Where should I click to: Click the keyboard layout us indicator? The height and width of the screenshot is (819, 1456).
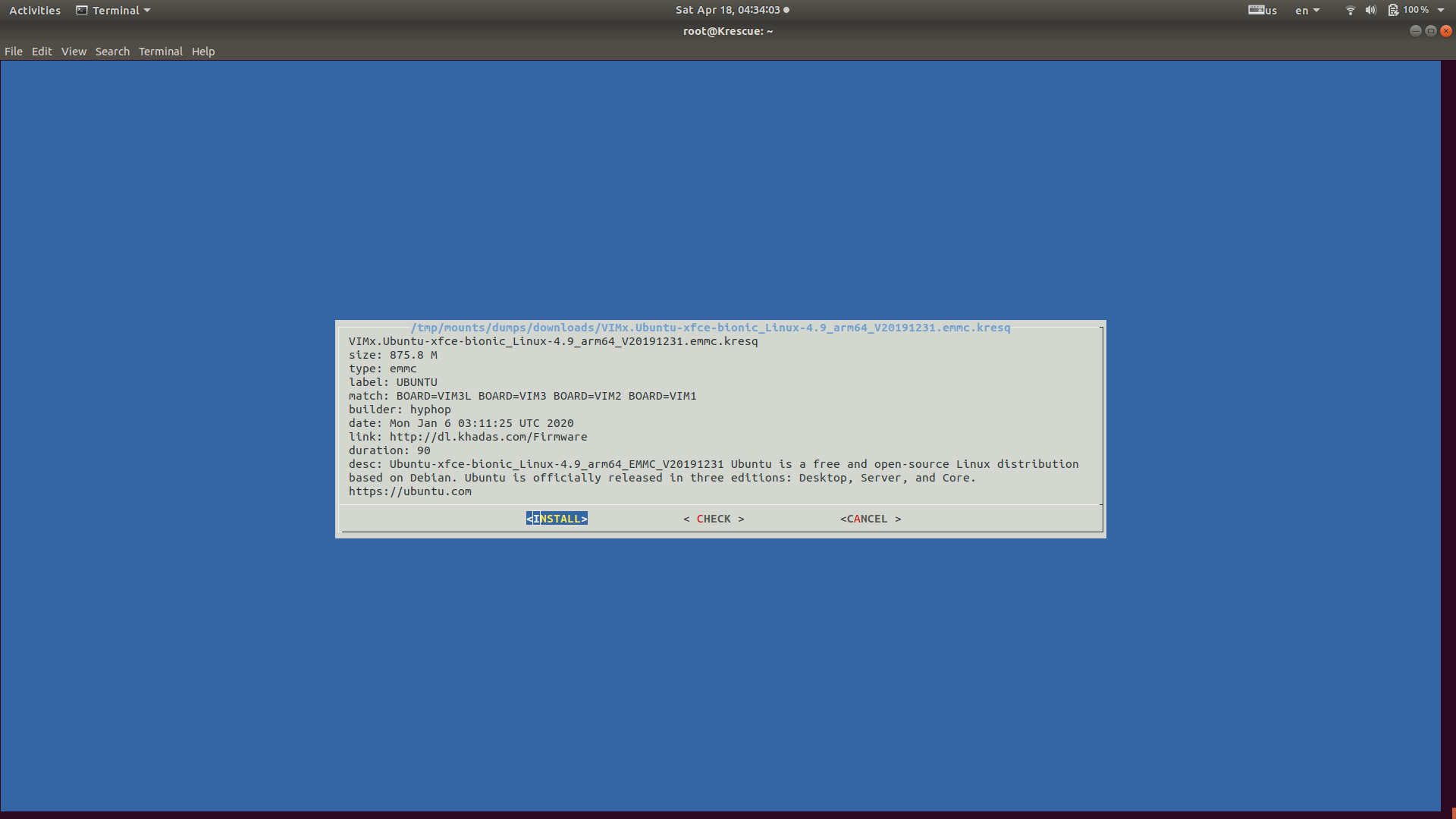pos(1263,11)
